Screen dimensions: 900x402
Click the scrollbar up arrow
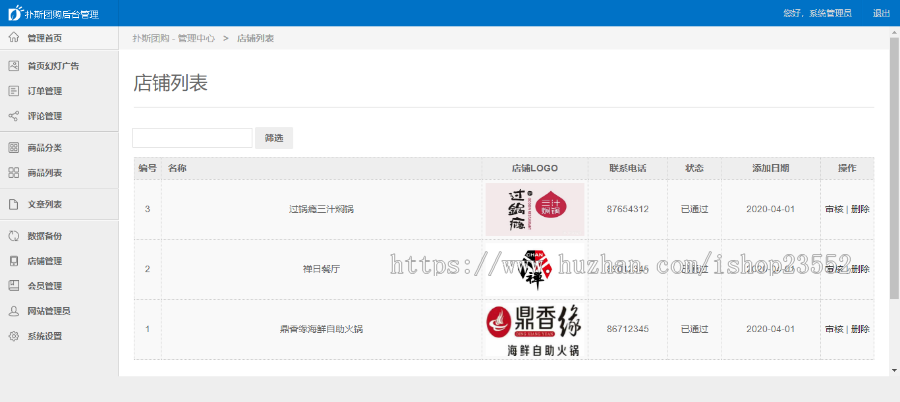click(894, 31)
